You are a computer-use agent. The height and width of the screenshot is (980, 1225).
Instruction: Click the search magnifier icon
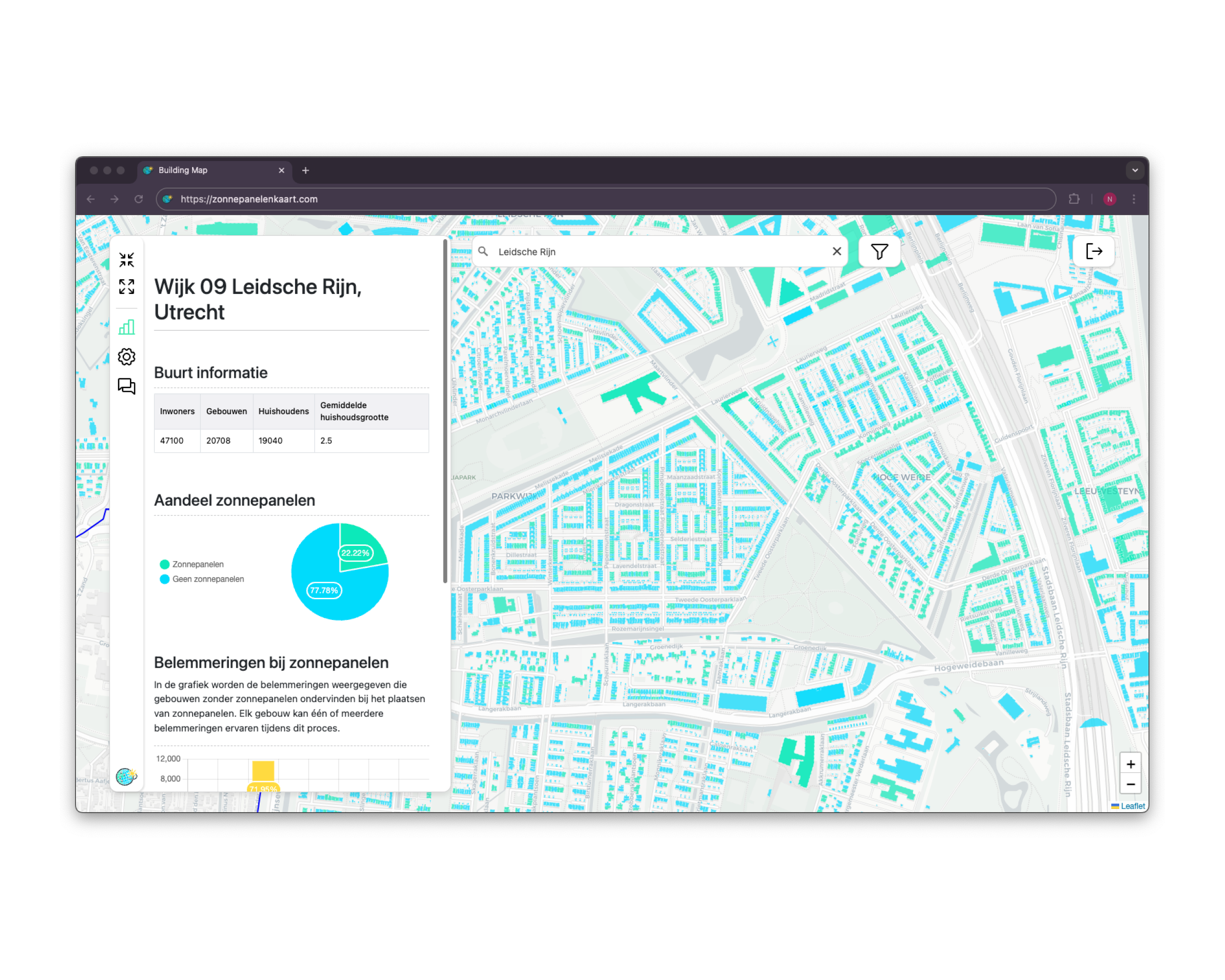point(483,251)
